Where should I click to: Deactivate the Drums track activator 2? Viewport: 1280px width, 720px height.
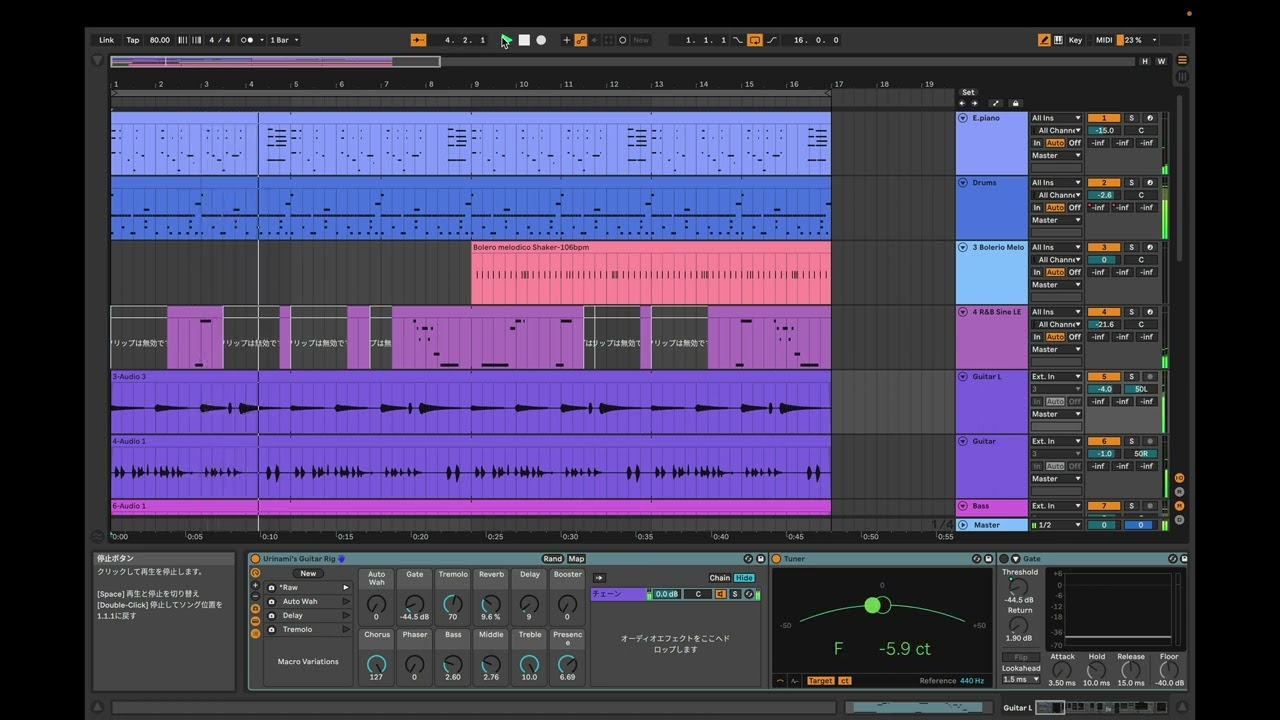tap(1104, 183)
